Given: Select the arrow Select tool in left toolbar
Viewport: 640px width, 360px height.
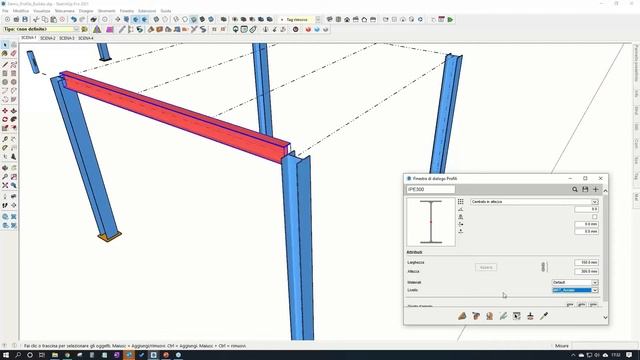Looking at the screenshot, I should point(5,44).
